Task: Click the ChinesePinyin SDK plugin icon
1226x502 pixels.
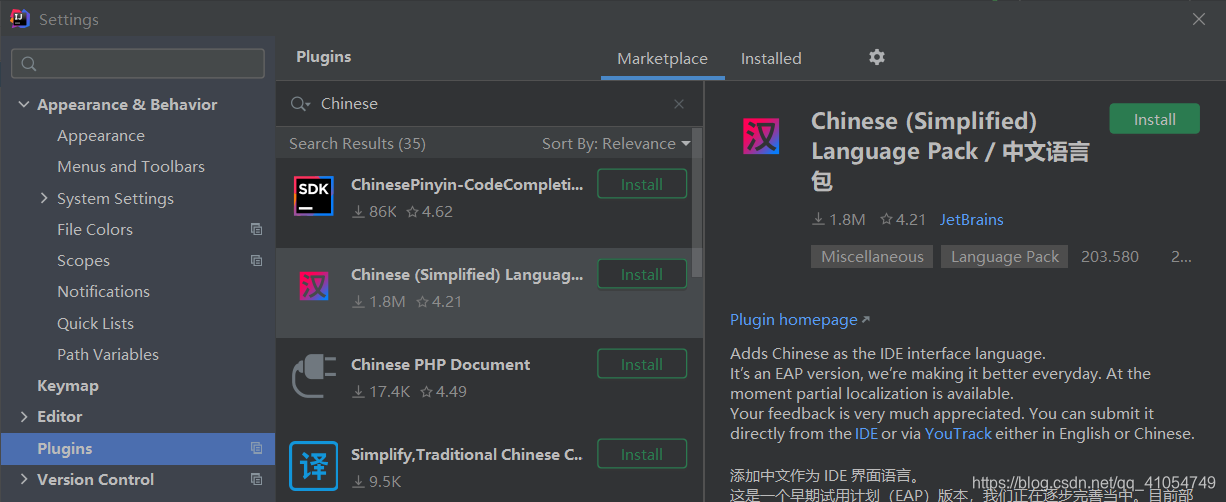Action: pos(314,196)
